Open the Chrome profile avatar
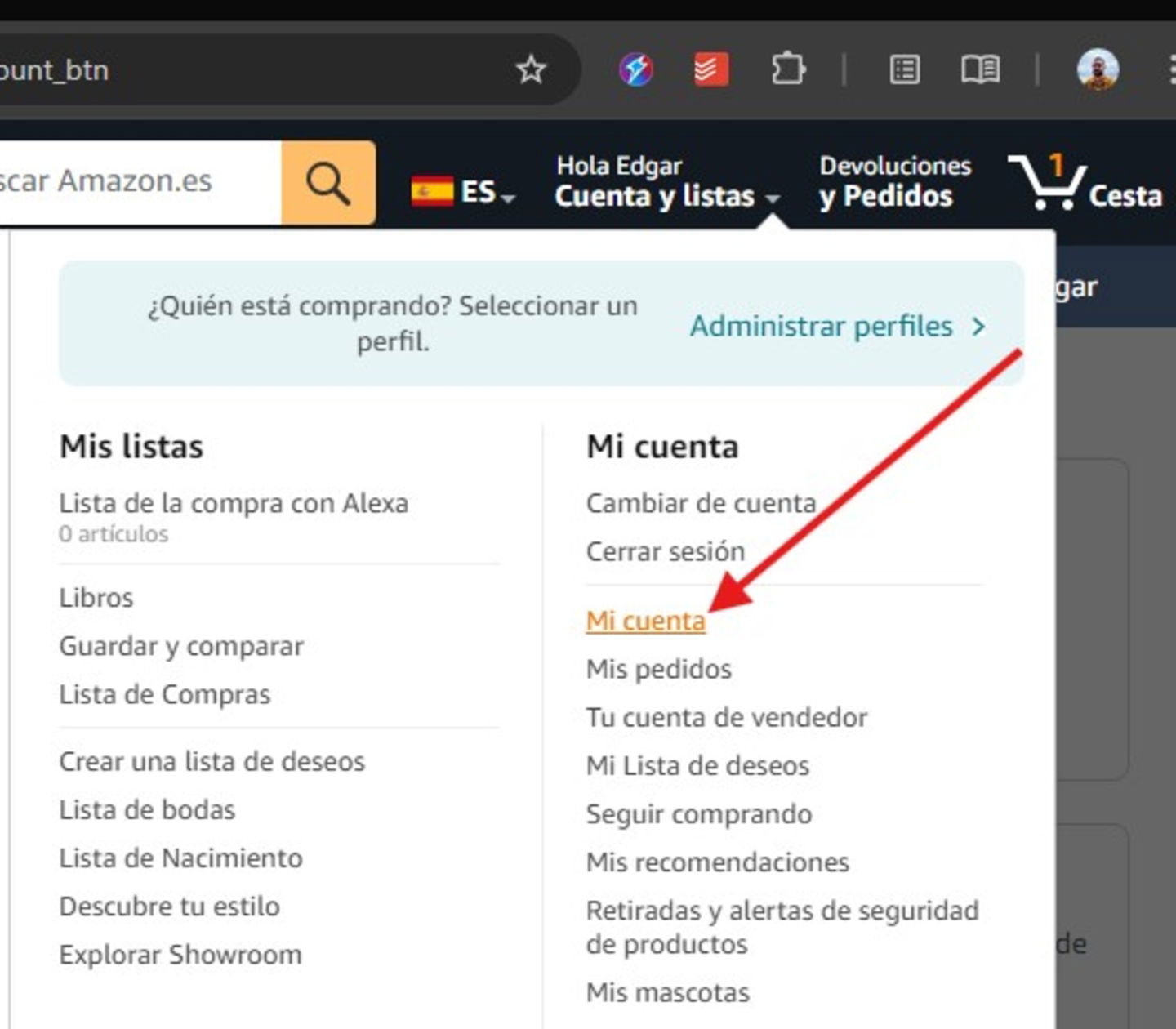1176x1029 pixels. click(x=1098, y=69)
